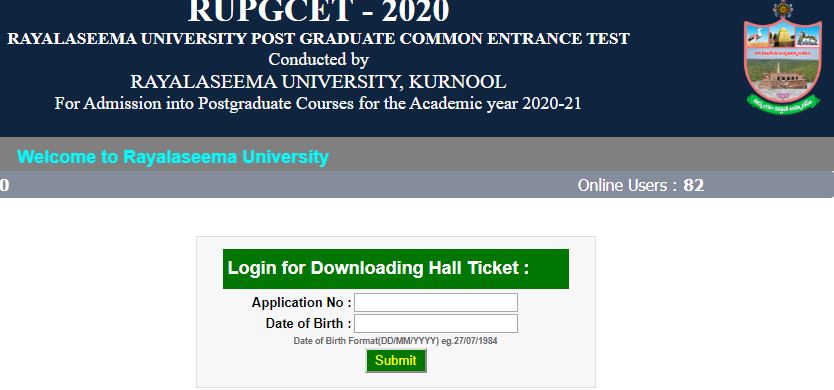
Task: Click the 'Welcome to Rayalaseema University' text
Action: (173, 157)
